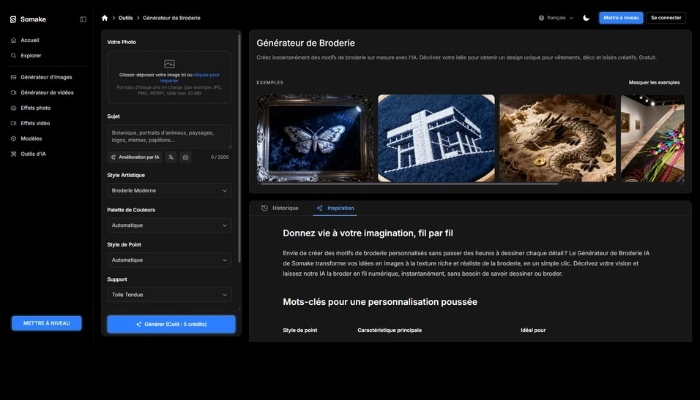The width and height of the screenshot is (700, 400).
Task: Click the Générateur de vidéos icon
Action: point(13,93)
